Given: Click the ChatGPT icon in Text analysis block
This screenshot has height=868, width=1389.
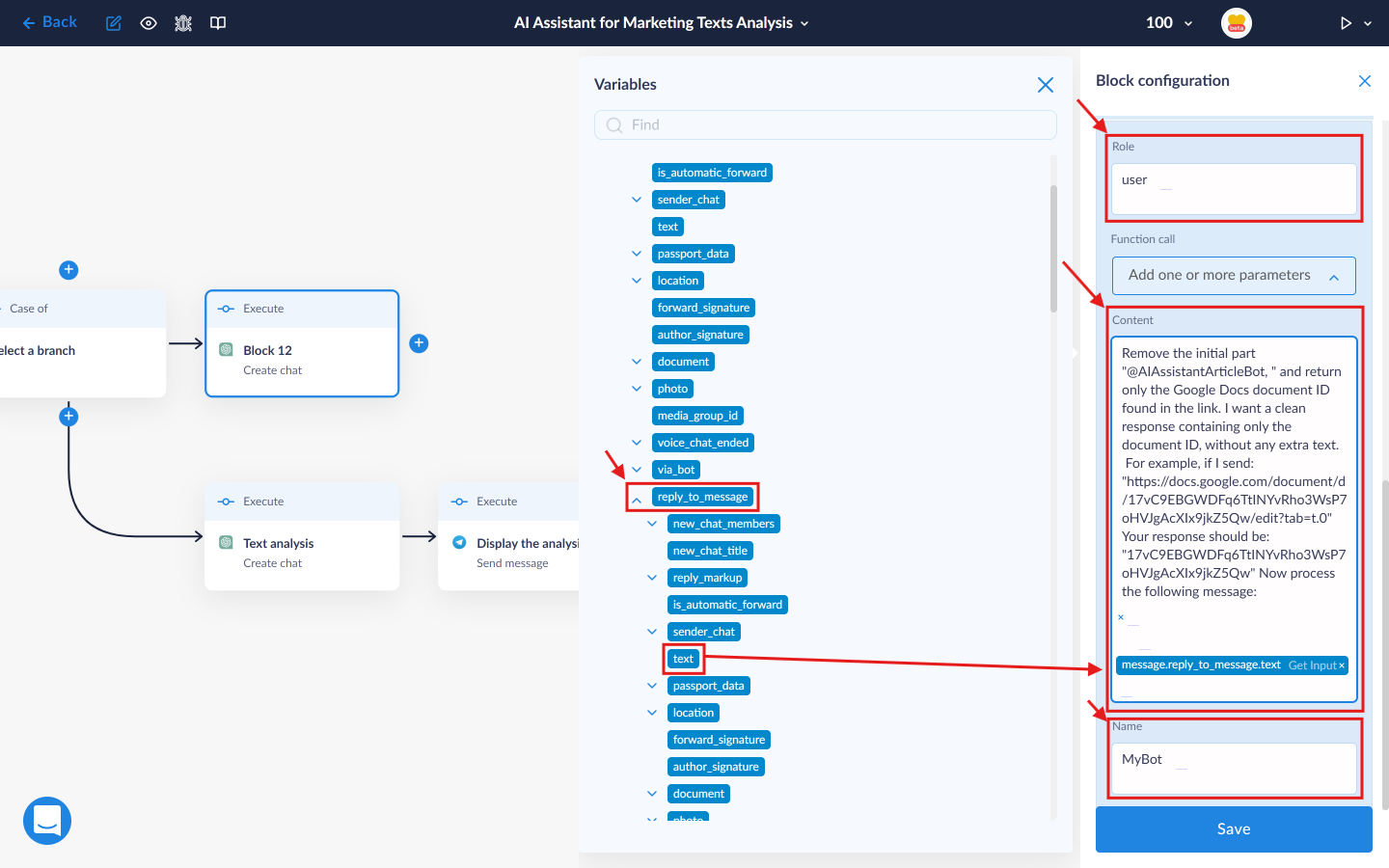Looking at the screenshot, I should pyautogui.click(x=226, y=543).
